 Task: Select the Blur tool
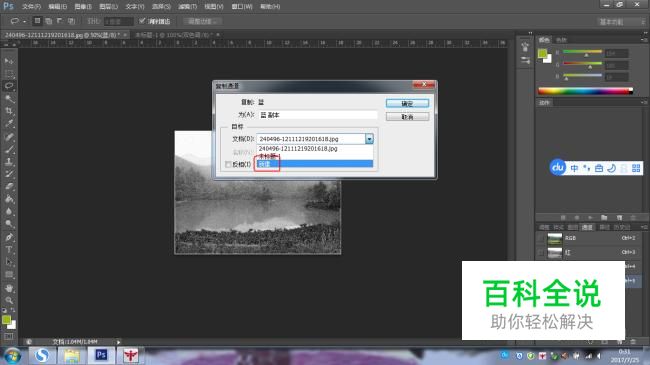point(9,212)
